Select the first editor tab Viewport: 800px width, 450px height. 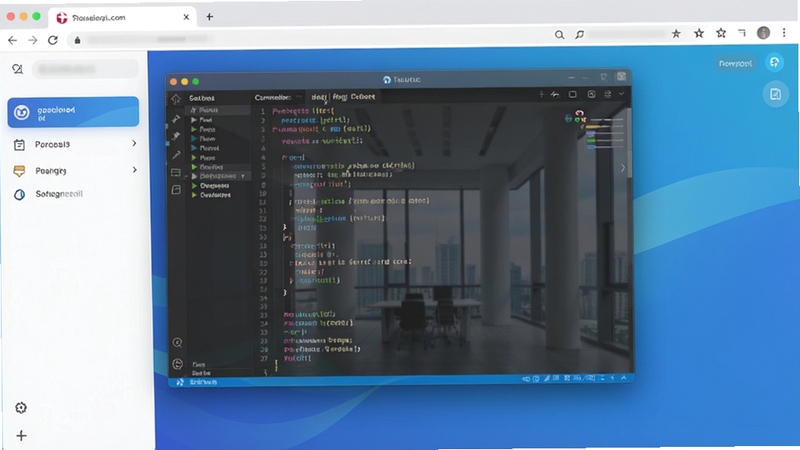pos(279,97)
